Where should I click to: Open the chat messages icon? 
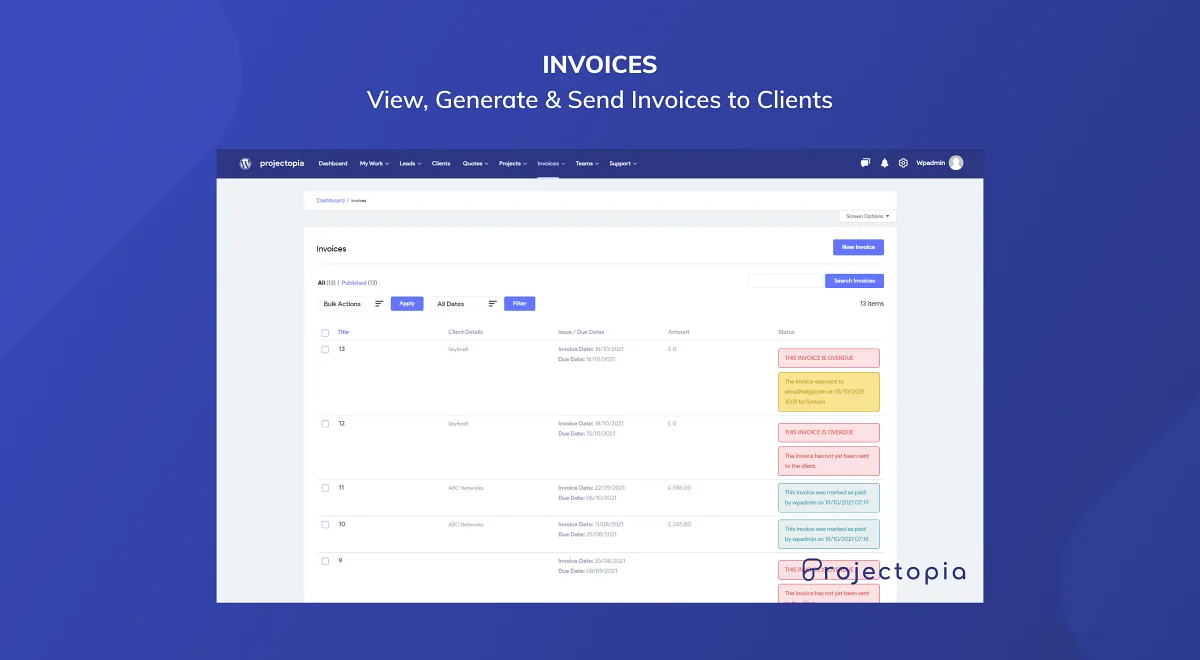tap(865, 163)
